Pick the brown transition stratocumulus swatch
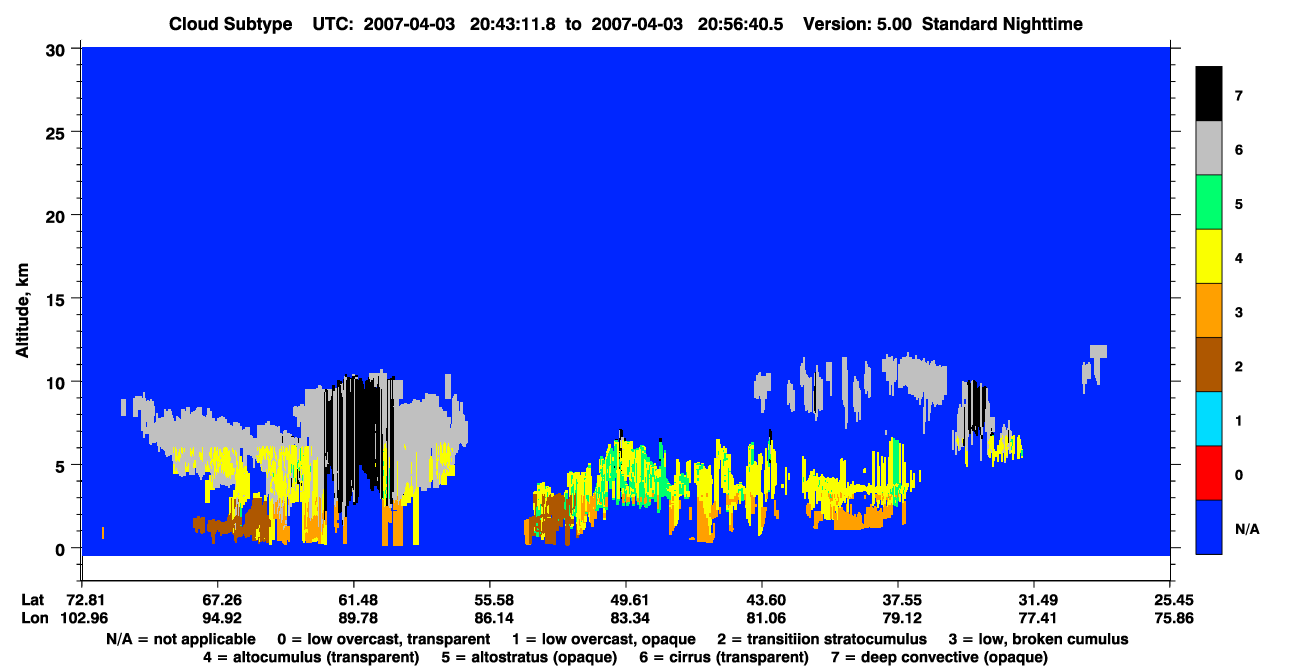 (x=1209, y=365)
